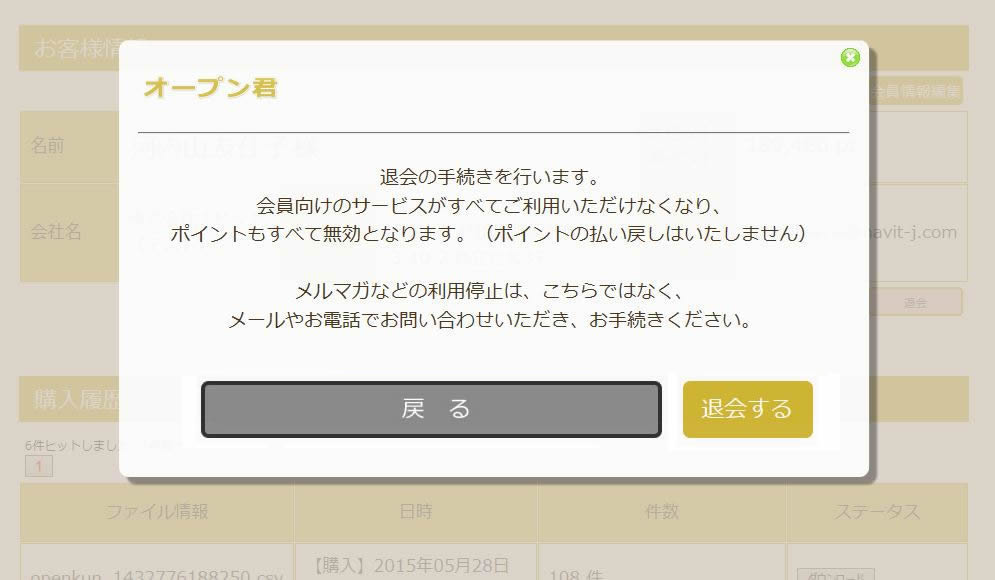Confirm withdrawal with the 退会する button
The width and height of the screenshot is (995, 580).
click(x=748, y=409)
